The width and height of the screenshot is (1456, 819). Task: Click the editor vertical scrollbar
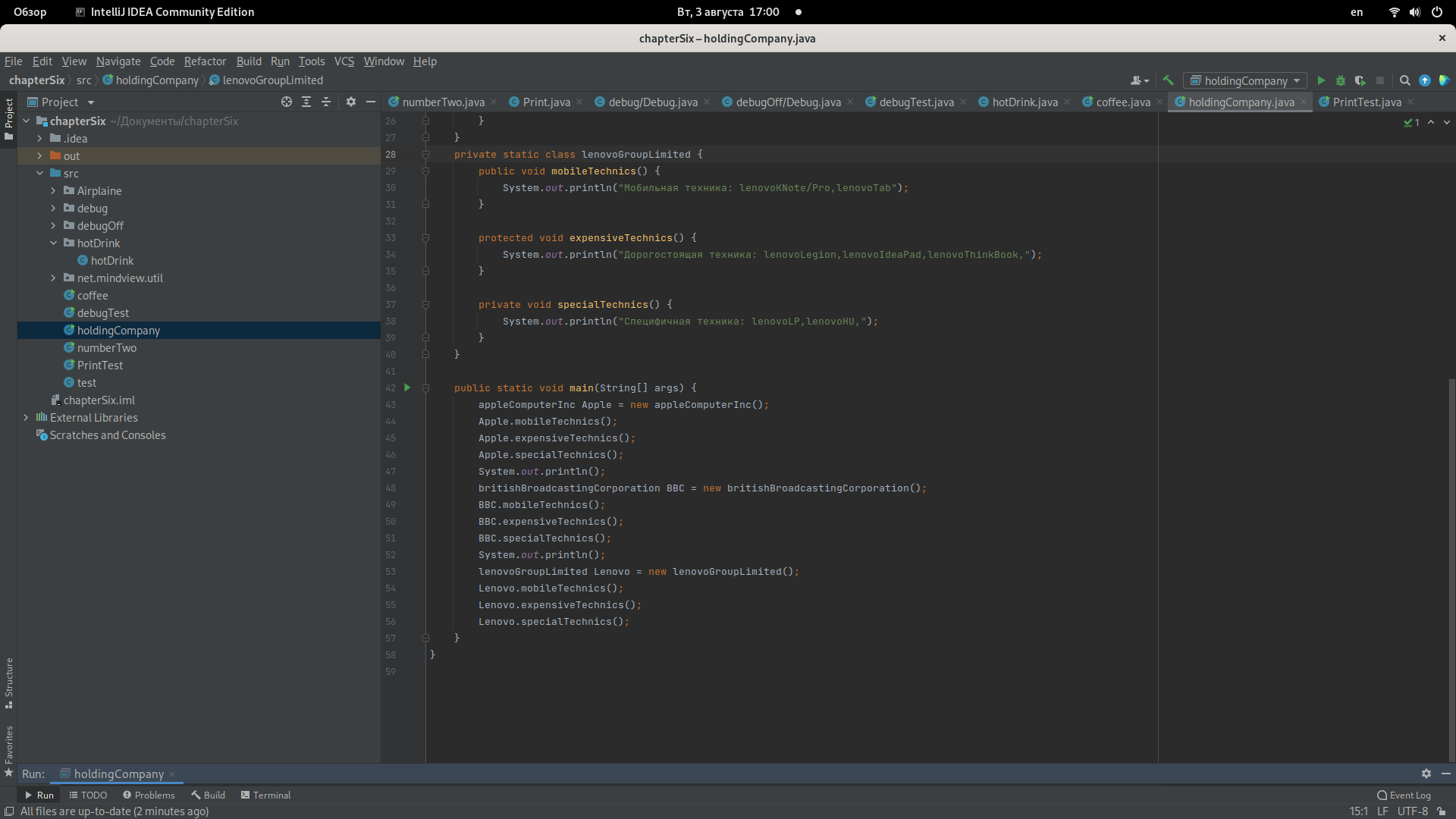click(1451, 569)
